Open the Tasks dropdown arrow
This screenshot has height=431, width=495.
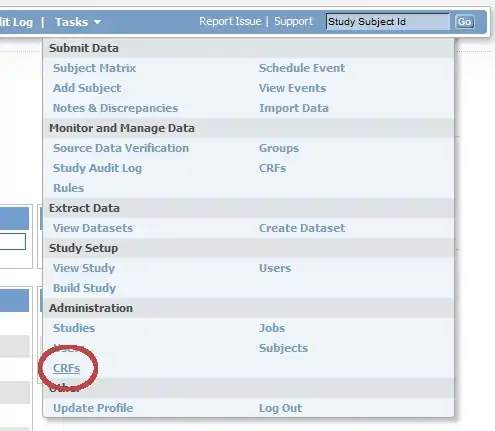(x=97, y=22)
